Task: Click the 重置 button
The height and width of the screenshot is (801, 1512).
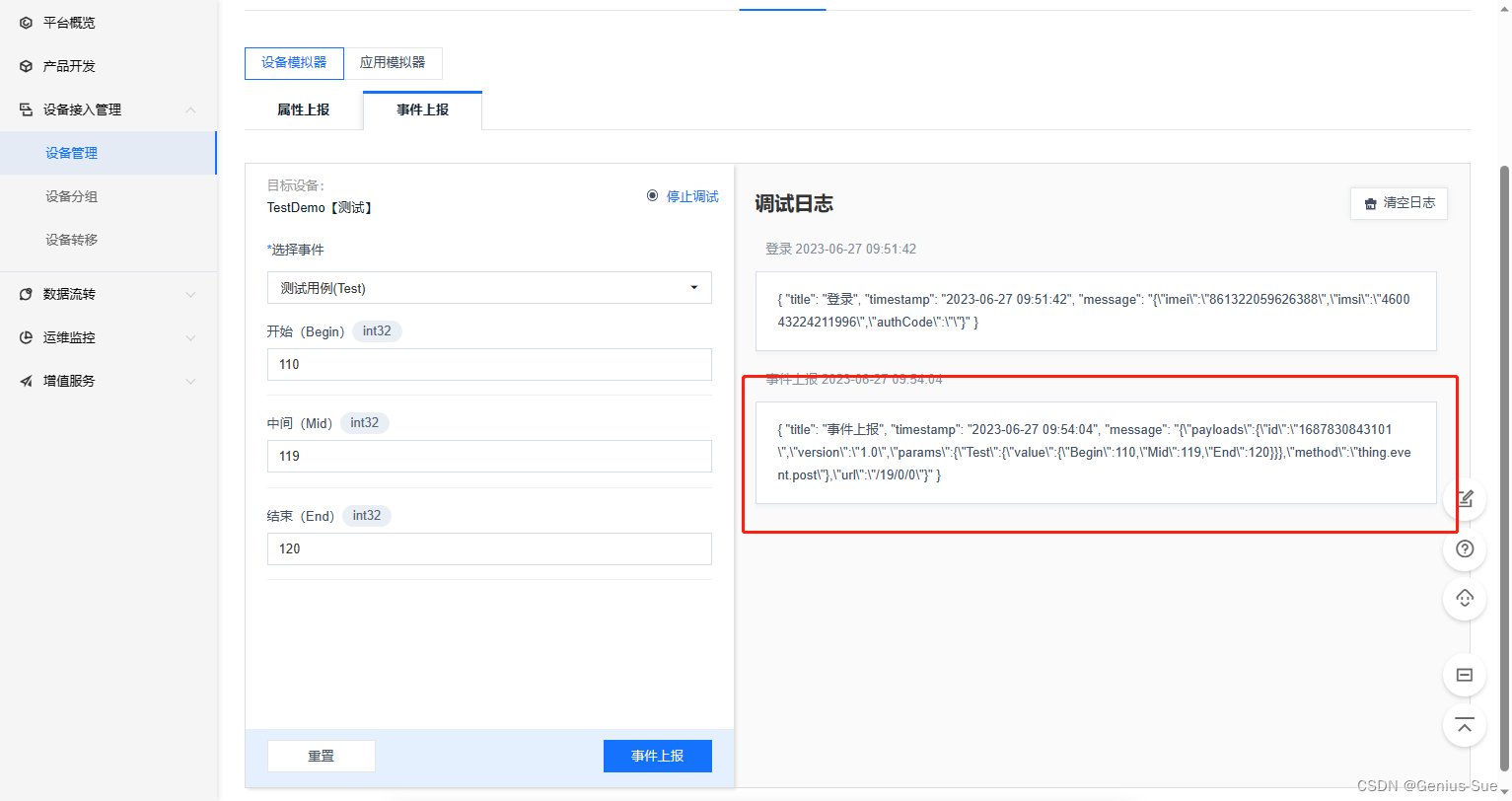Action: pos(322,756)
